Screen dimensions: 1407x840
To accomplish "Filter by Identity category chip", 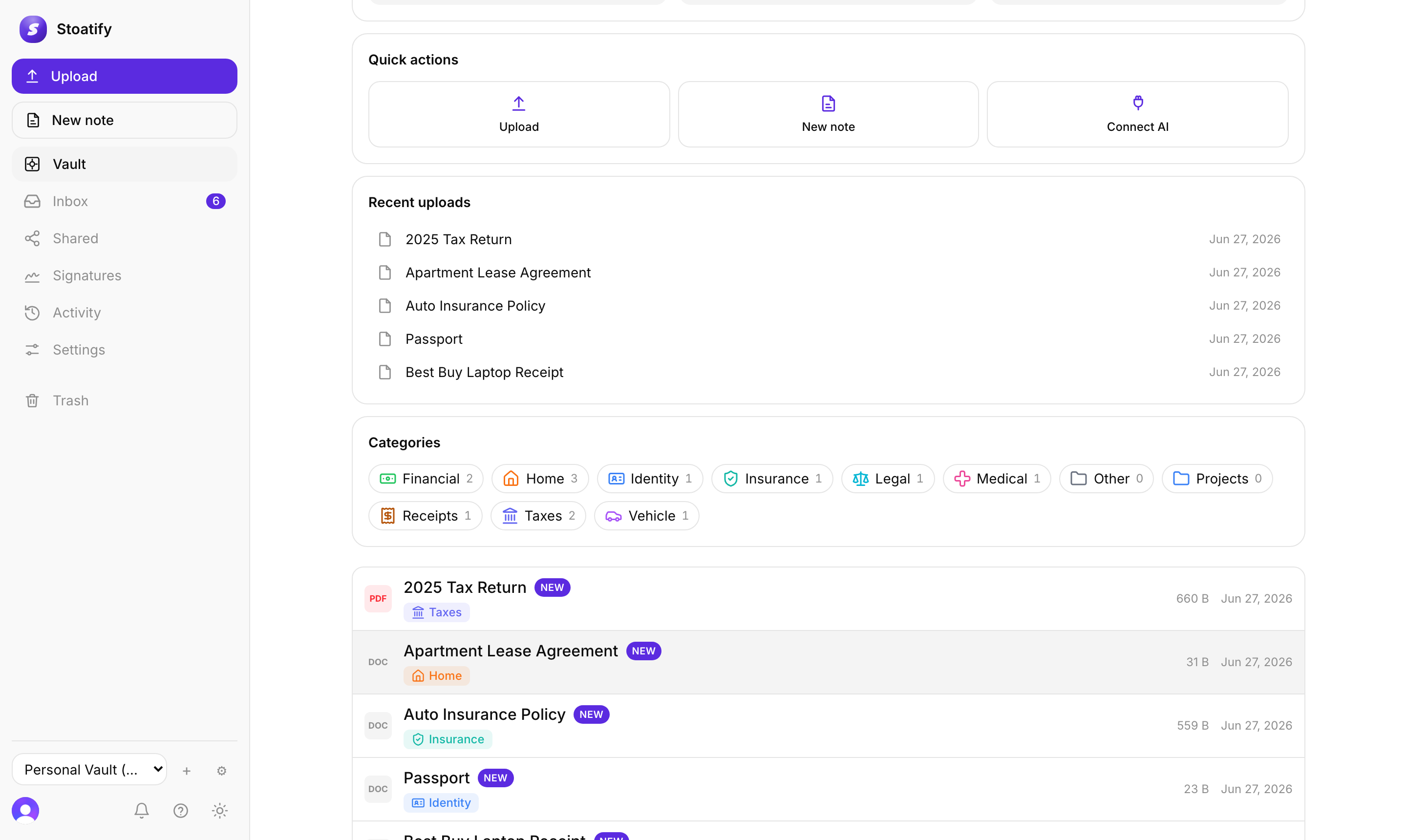I will pyautogui.click(x=650, y=479).
